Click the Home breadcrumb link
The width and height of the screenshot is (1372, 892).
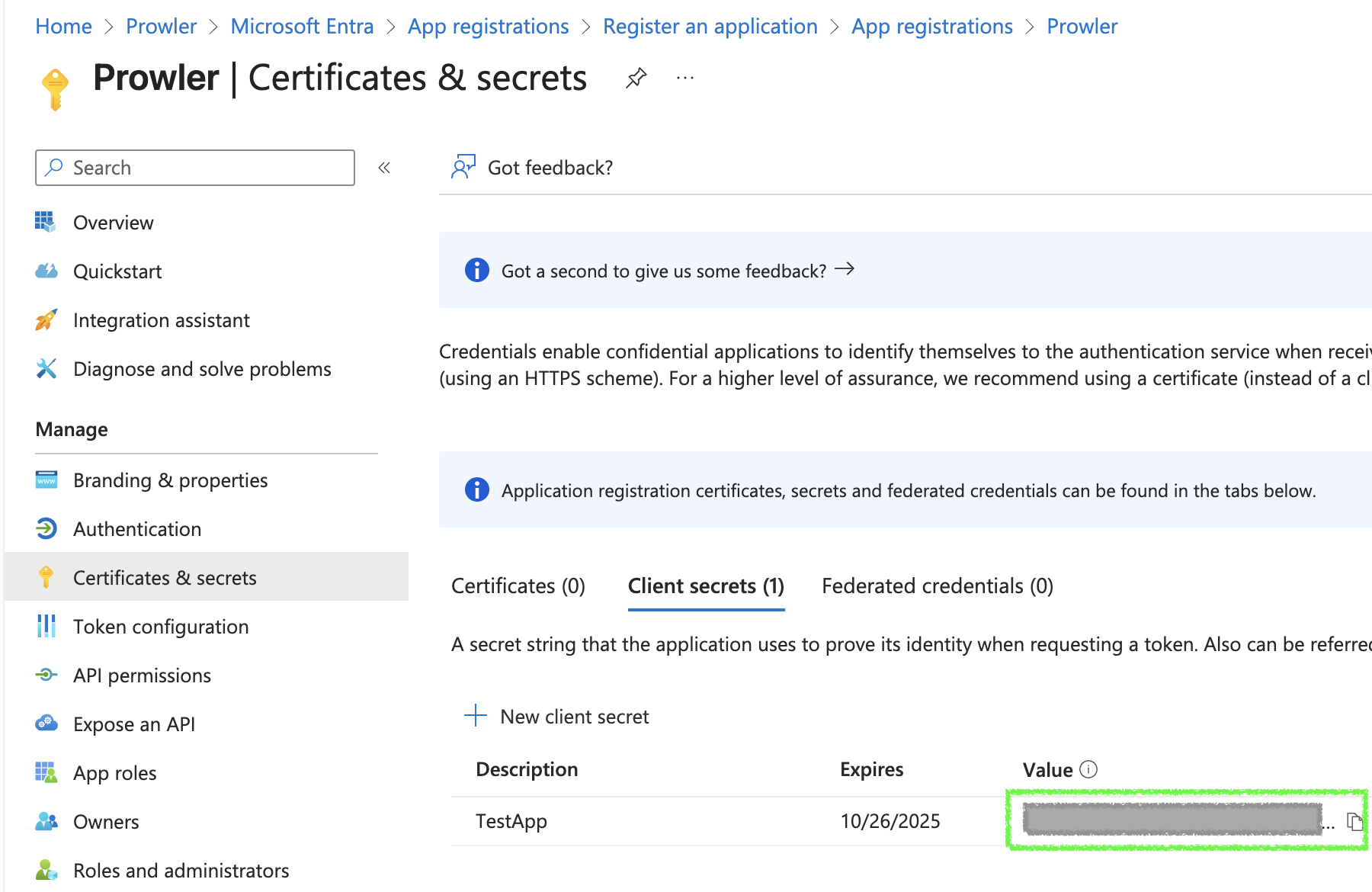tap(63, 27)
